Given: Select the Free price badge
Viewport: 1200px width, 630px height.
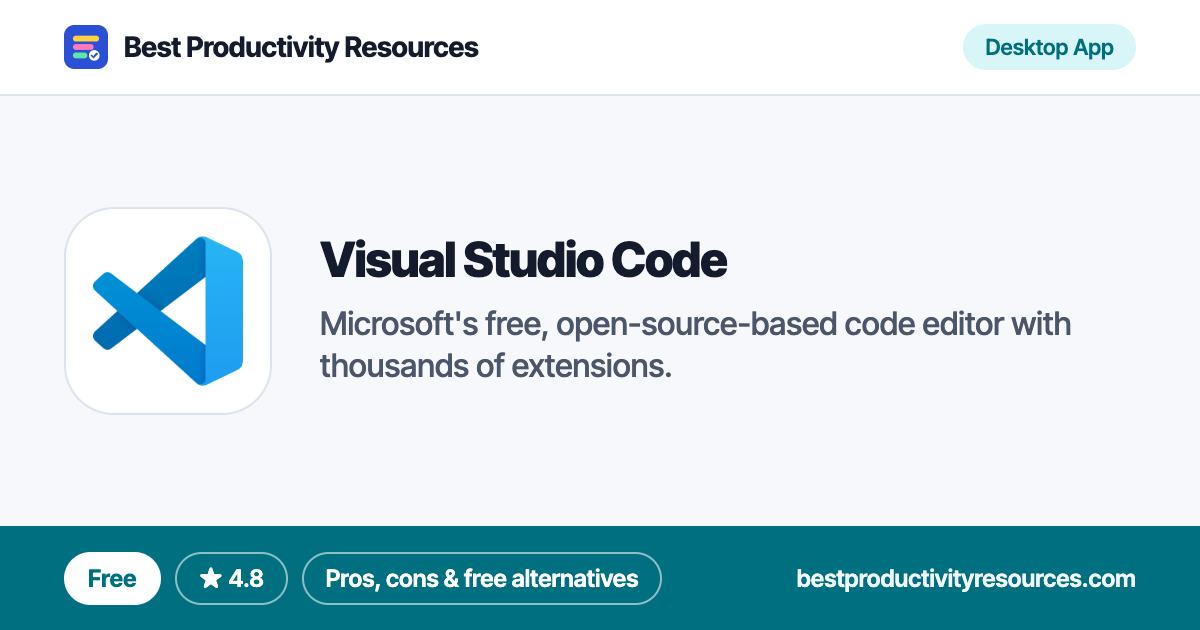Looking at the screenshot, I should click(x=112, y=578).
